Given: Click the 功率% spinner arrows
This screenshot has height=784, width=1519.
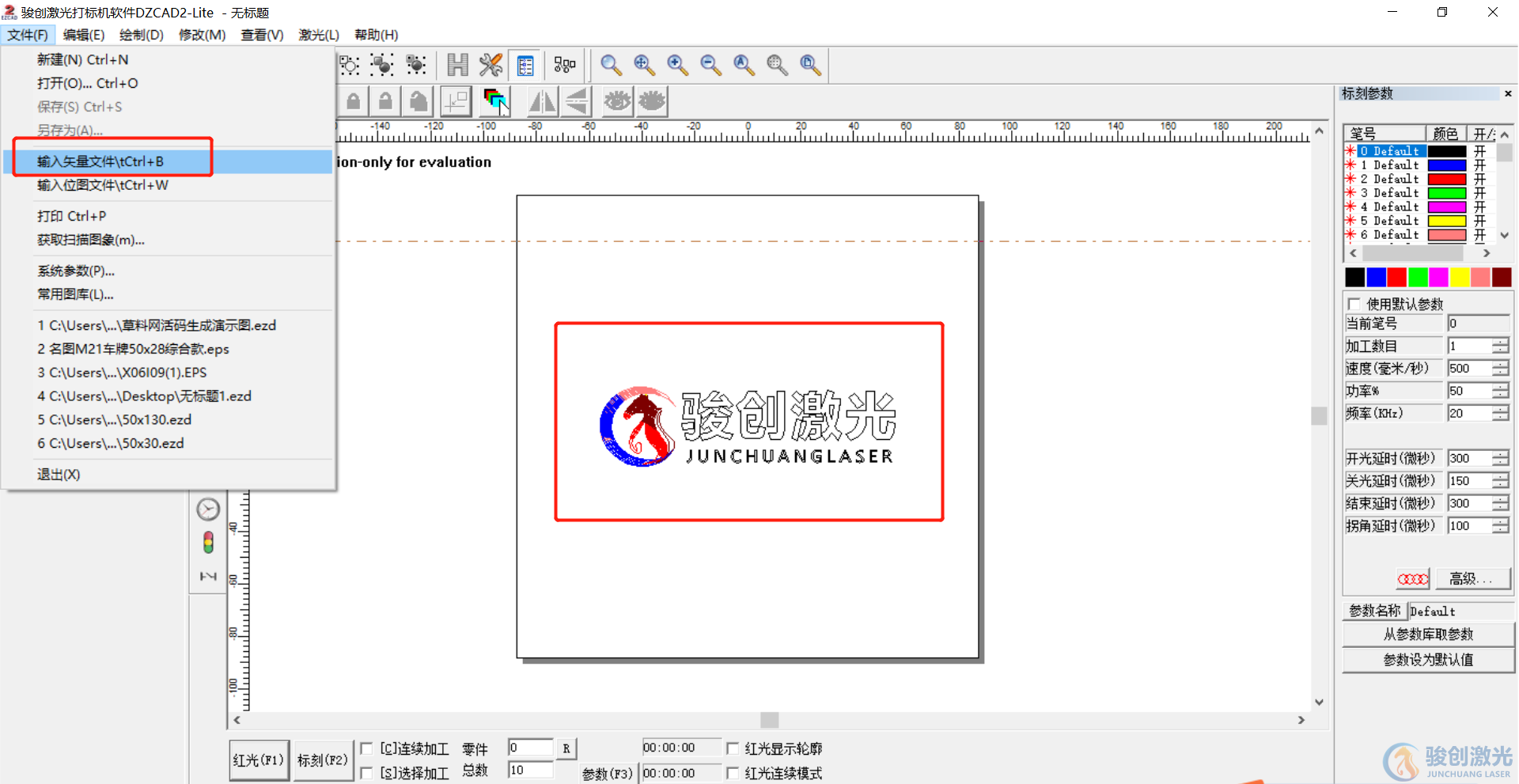Looking at the screenshot, I should tap(1501, 391).
